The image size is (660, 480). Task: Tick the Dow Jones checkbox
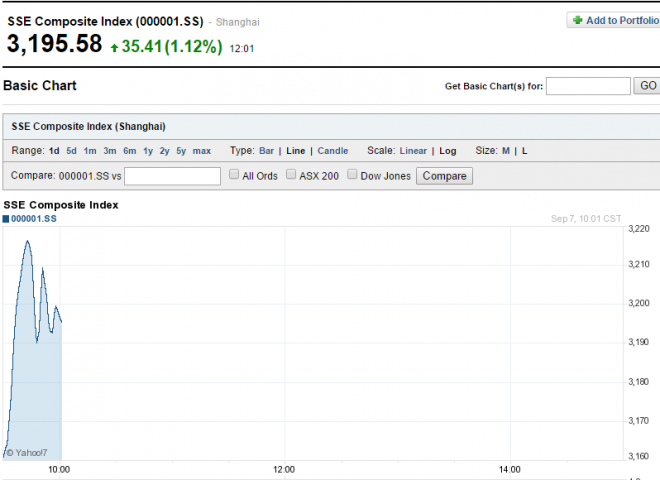pyautogui.click(x=352, y=175)
